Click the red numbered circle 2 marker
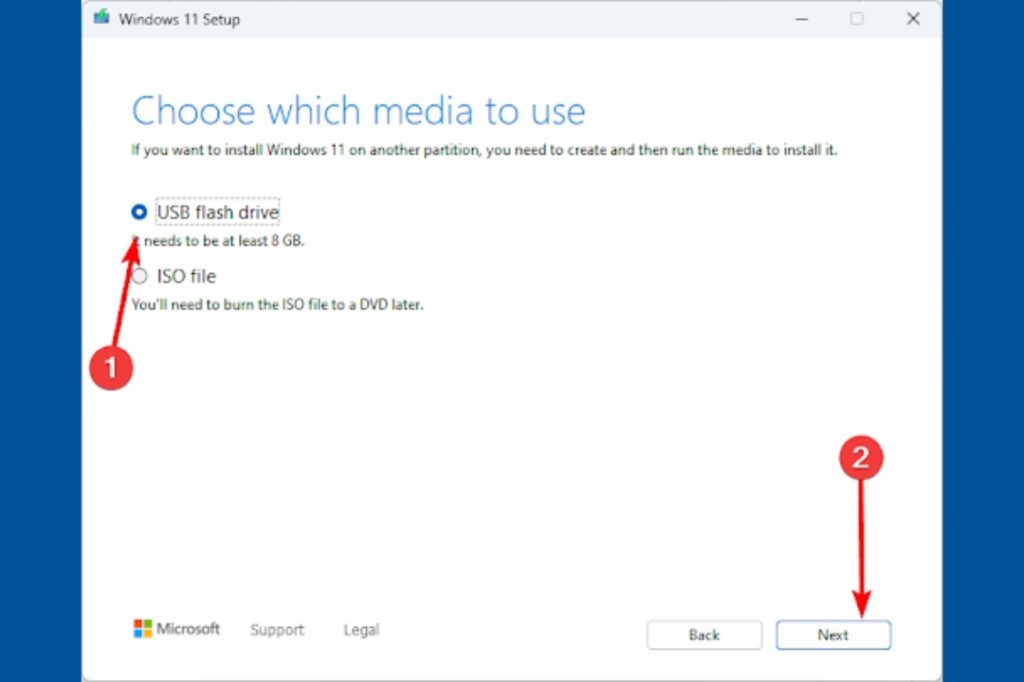 tap(860, 459)
